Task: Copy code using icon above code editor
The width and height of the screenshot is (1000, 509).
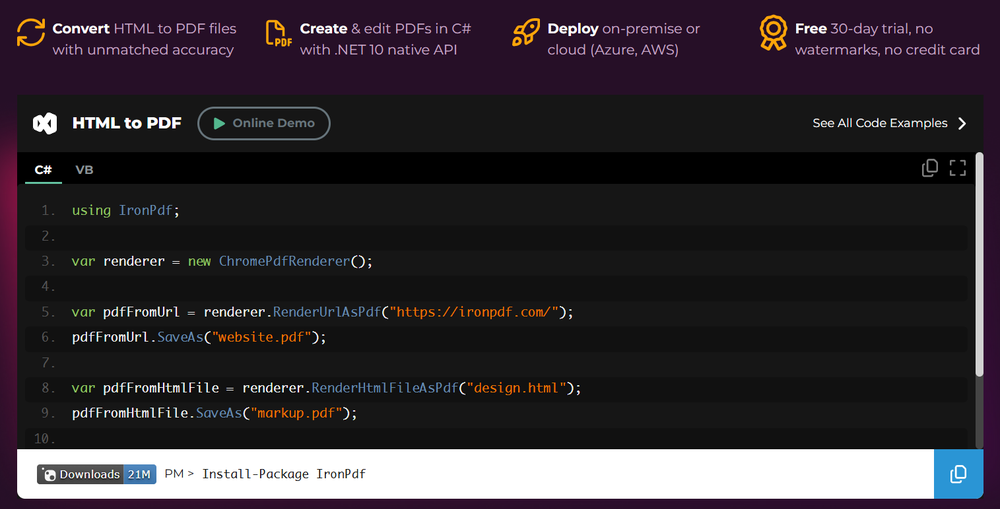Action: tap(930, 168)
